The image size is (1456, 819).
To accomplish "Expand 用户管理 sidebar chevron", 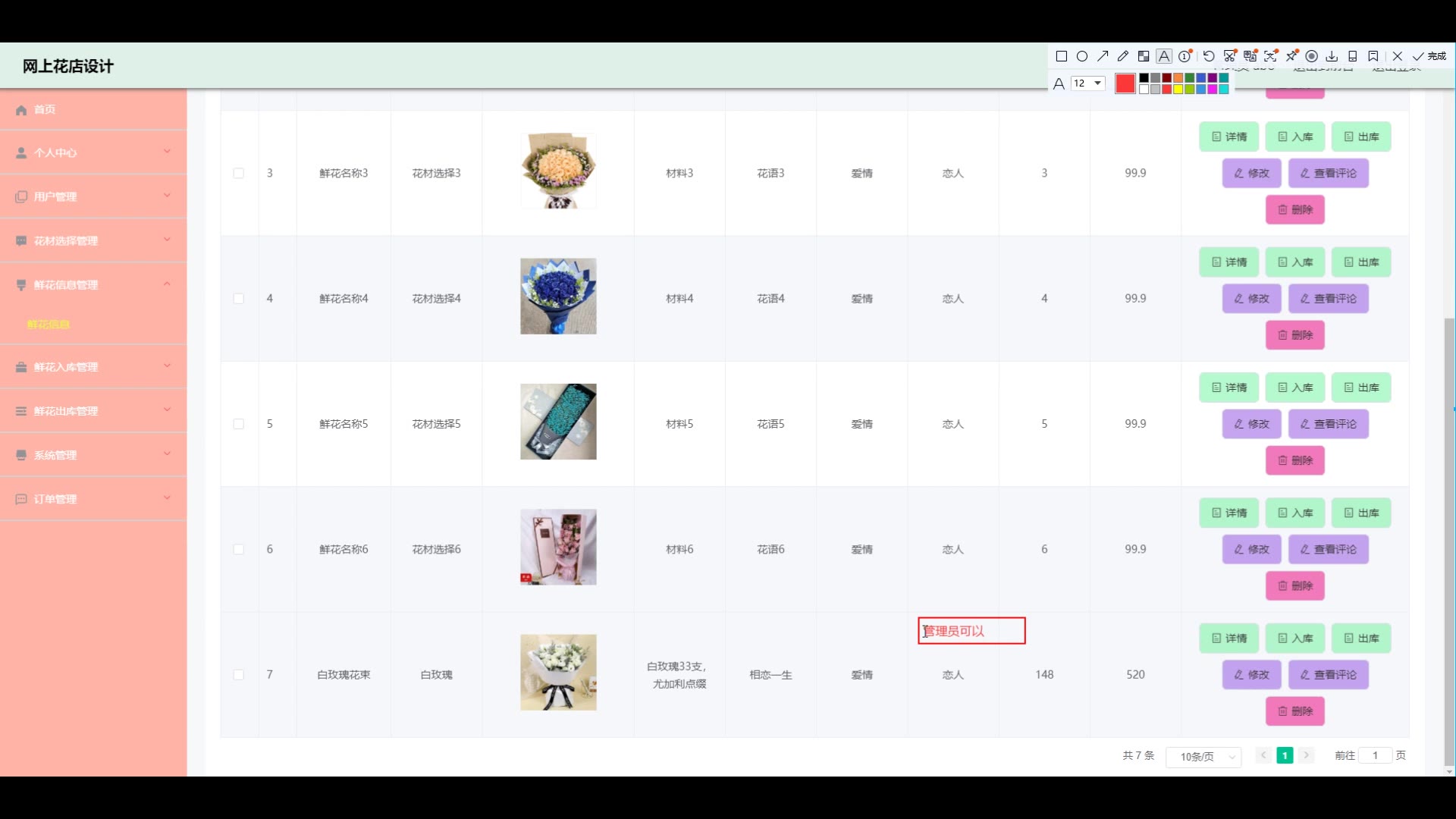I will (x=167, y=196).
